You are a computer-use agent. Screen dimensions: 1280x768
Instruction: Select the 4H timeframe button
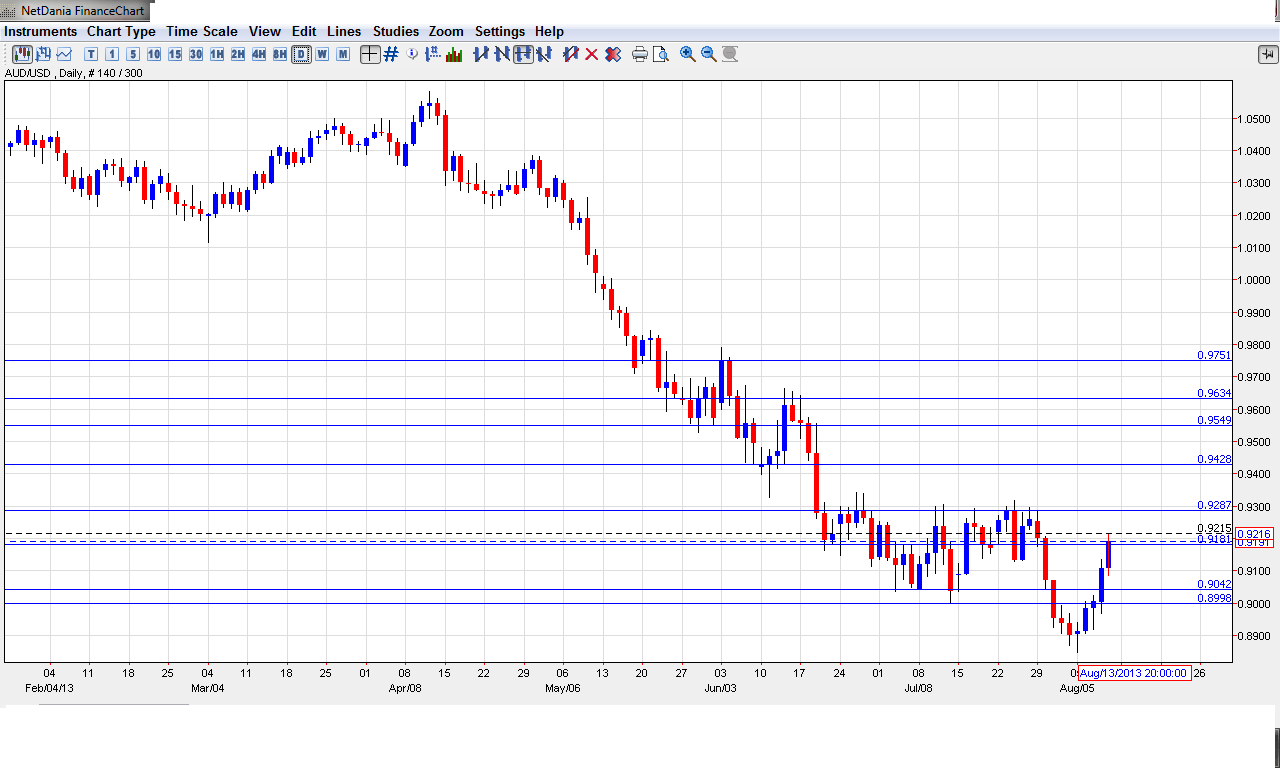coord(259,54)
